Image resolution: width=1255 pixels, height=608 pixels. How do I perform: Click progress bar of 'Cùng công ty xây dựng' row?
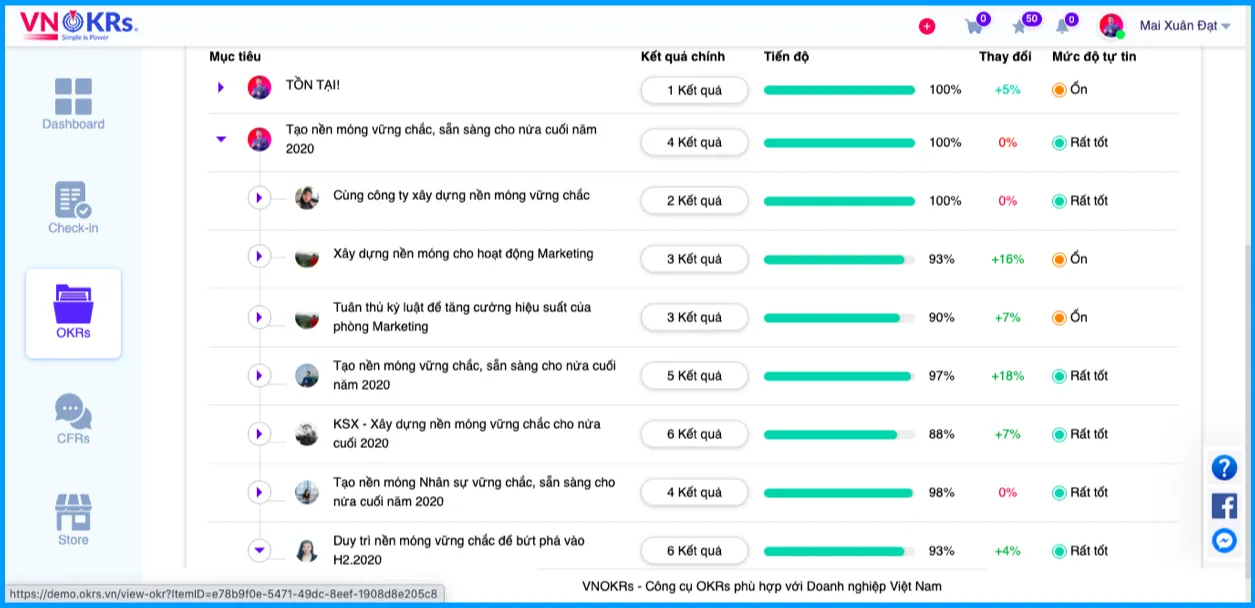[x=839, y=201]
